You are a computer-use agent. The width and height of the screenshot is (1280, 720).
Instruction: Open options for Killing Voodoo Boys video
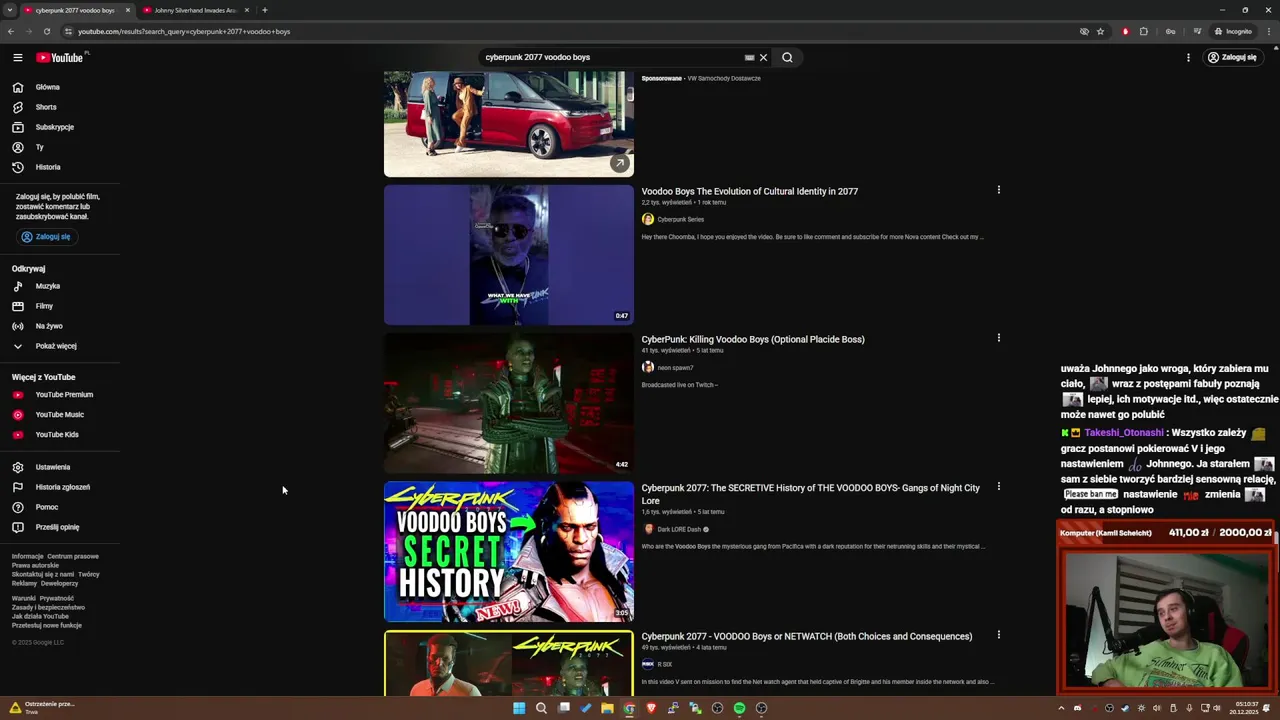tap(998, 338)
